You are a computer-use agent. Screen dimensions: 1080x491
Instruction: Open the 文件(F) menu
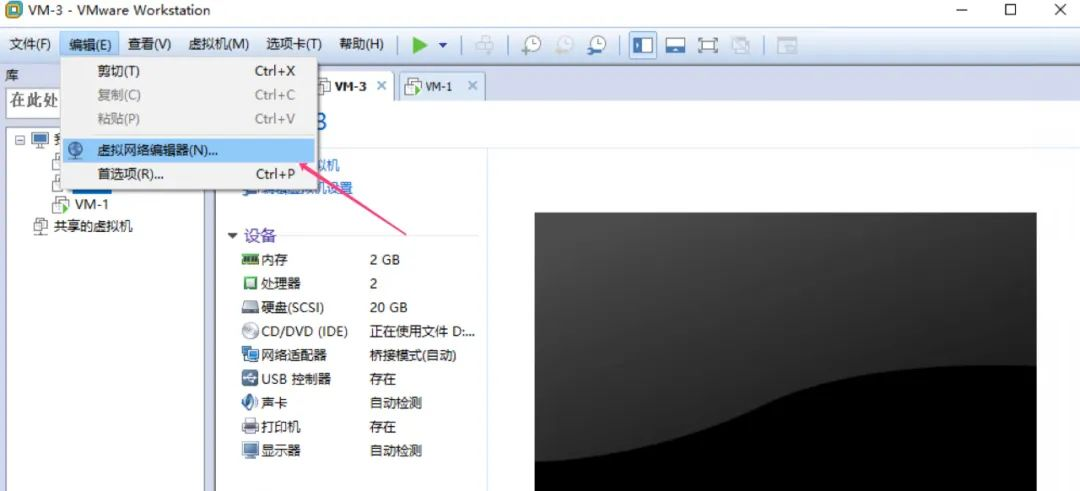pyautogui.click(x=30, y=45)
